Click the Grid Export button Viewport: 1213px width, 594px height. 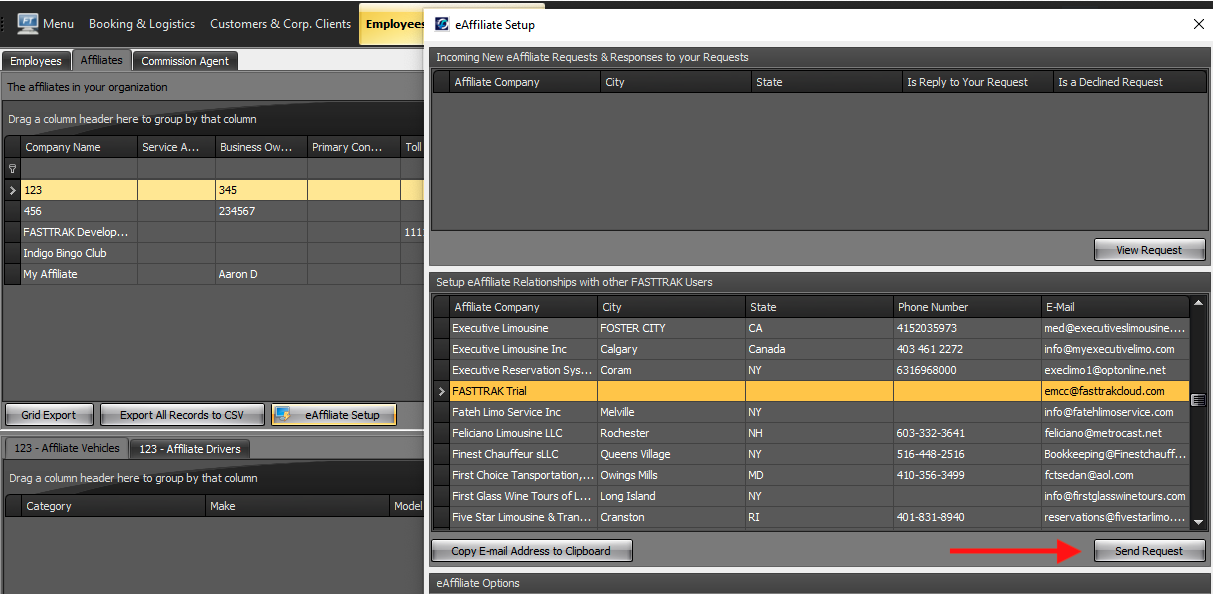[x=50, y=415]
